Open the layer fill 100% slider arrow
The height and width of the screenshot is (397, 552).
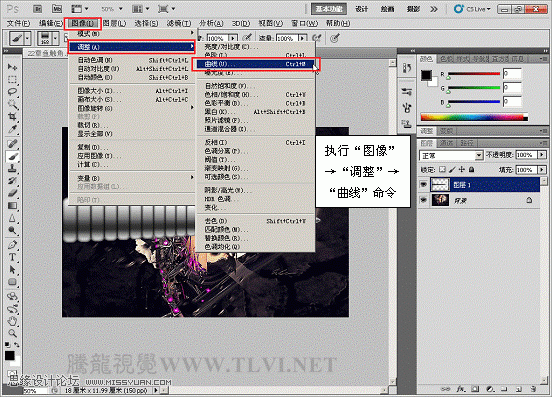tap(542, 170)
